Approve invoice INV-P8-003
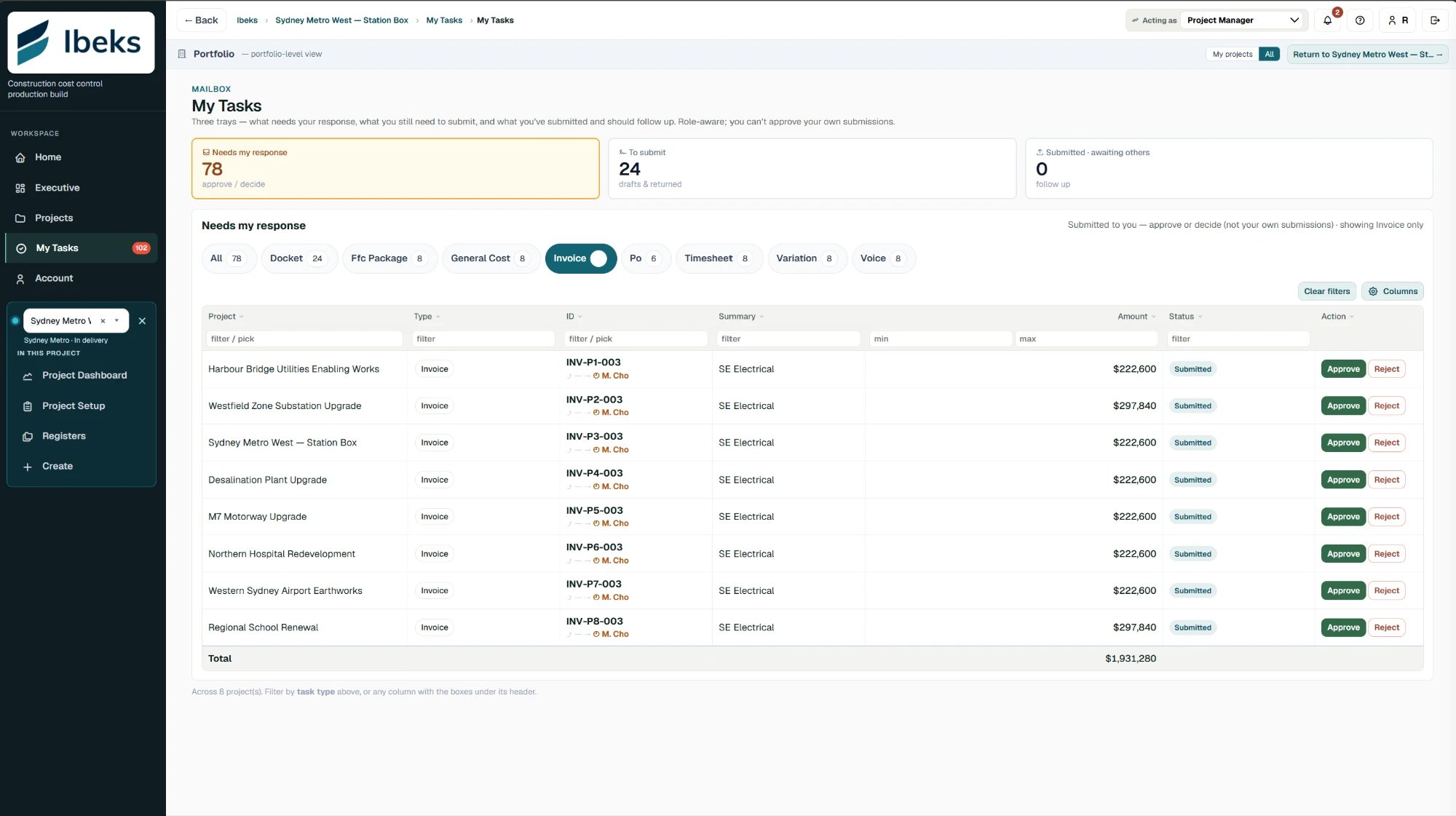This screenshot has width=1456, height=816. click(x=1342, y=627)
